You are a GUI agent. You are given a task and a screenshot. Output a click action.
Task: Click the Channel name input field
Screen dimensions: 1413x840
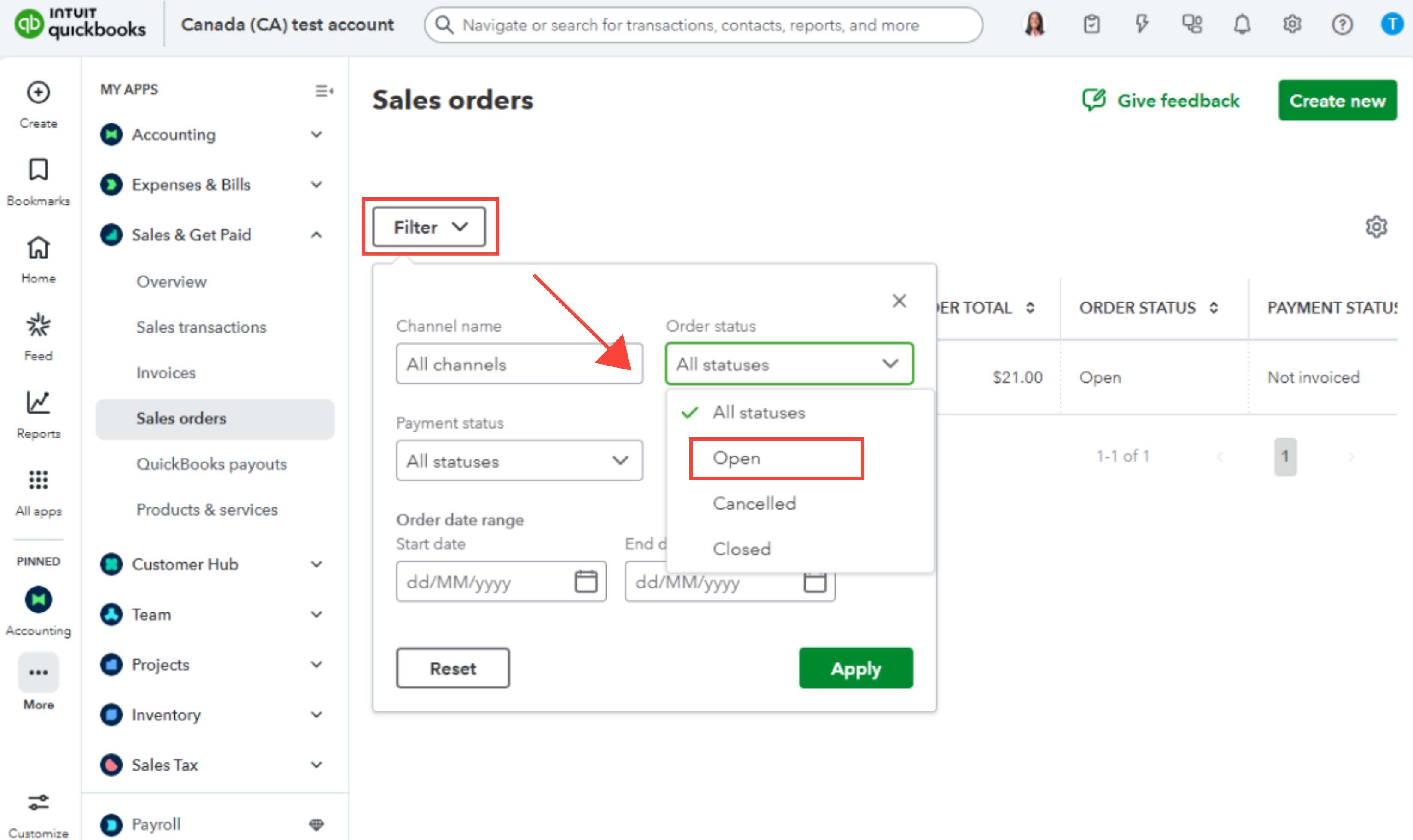coord(519,364)
